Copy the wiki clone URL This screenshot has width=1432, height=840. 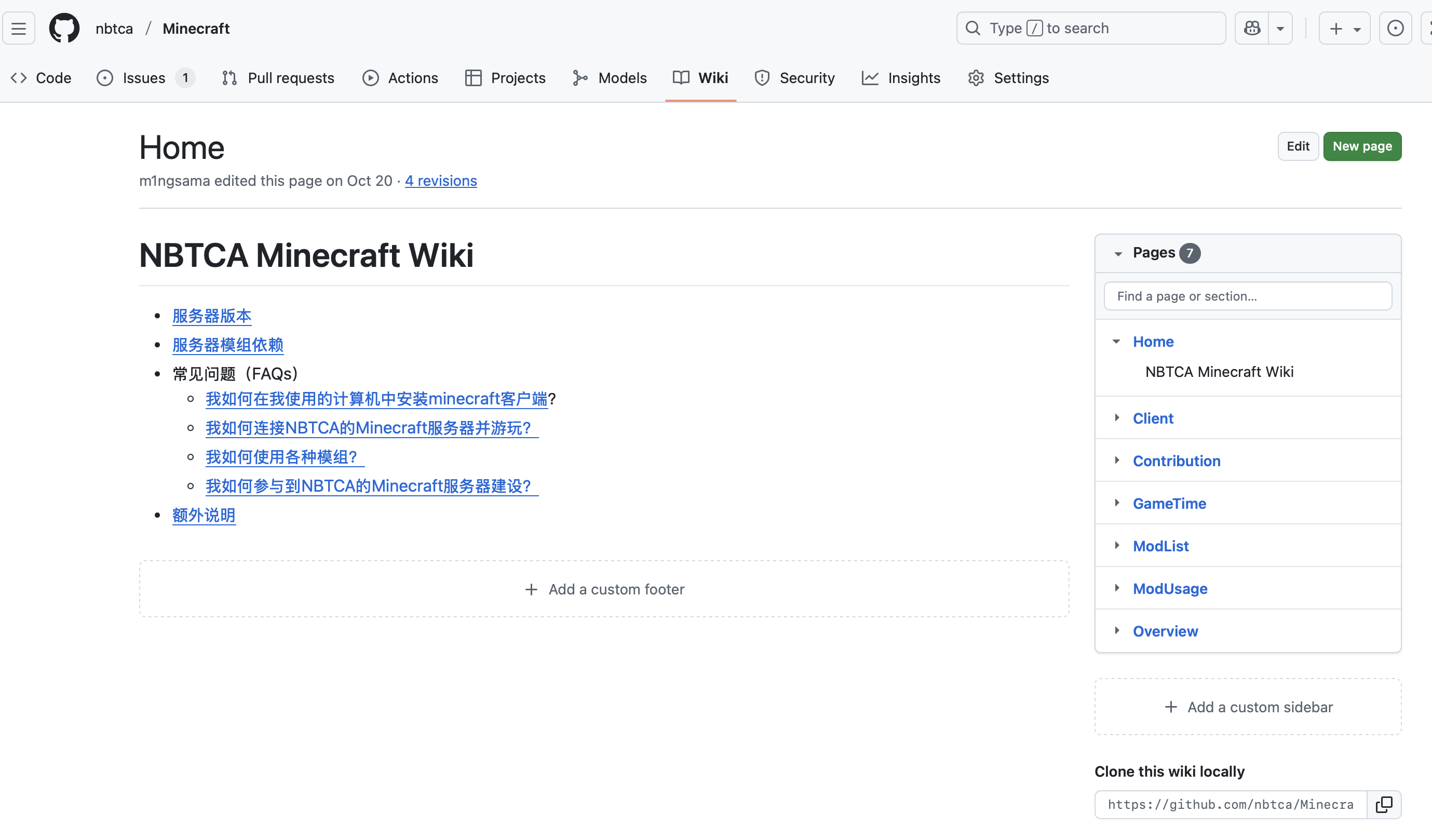coord(1385,804)
